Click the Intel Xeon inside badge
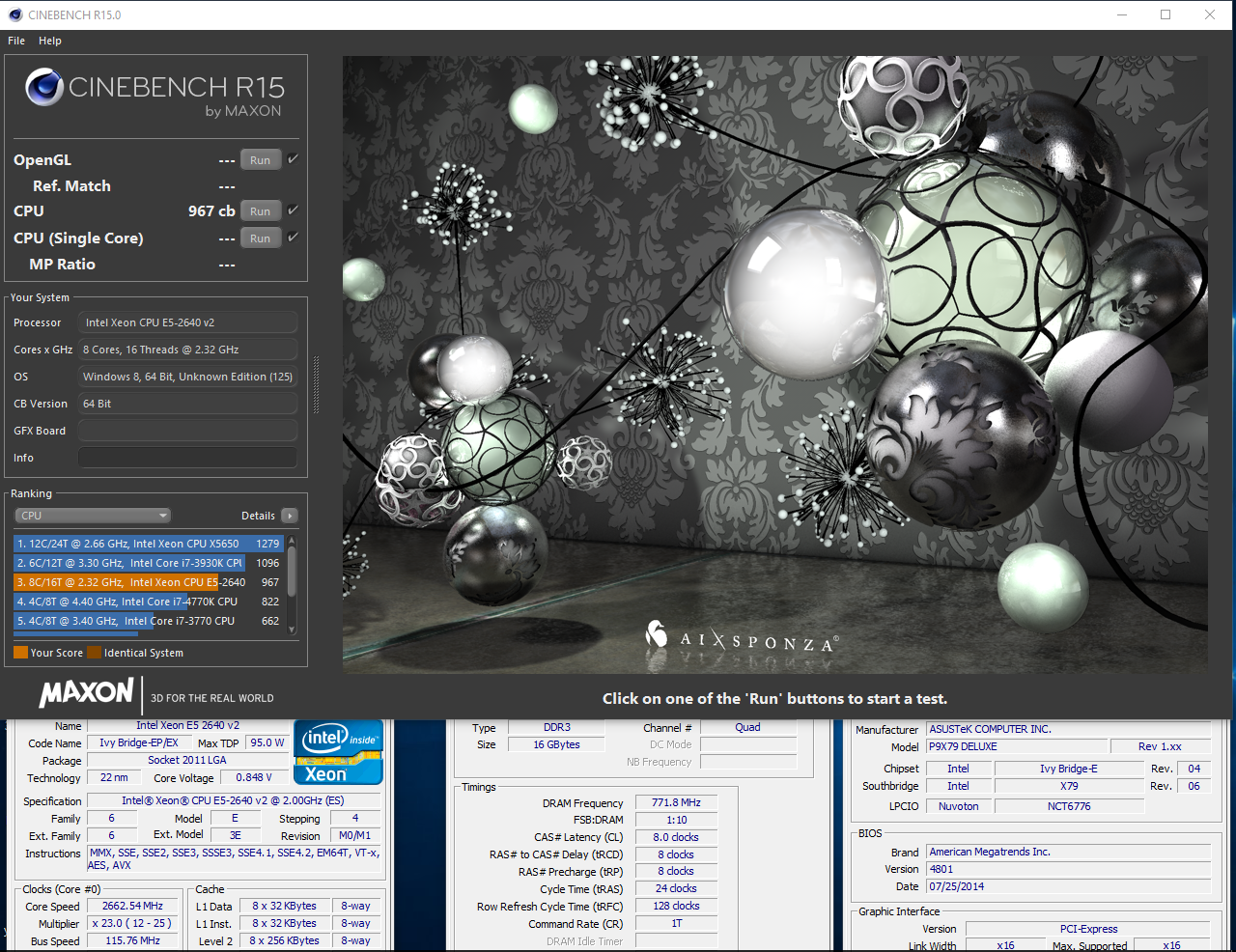 pyautogui.click(x=339, y=752)
